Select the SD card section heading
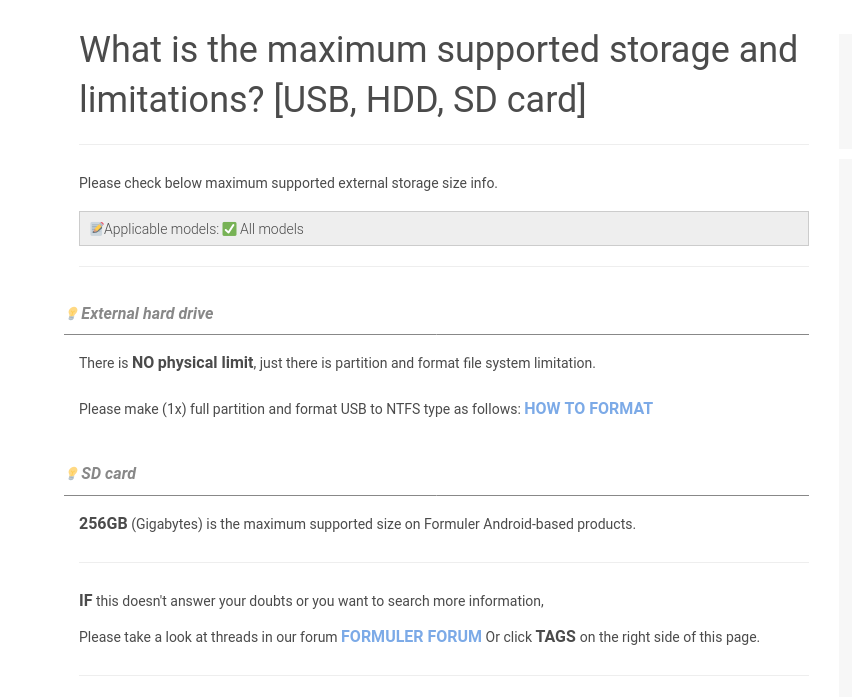The width and height of the screenshot is (852, 697). [x=108, y=474]
